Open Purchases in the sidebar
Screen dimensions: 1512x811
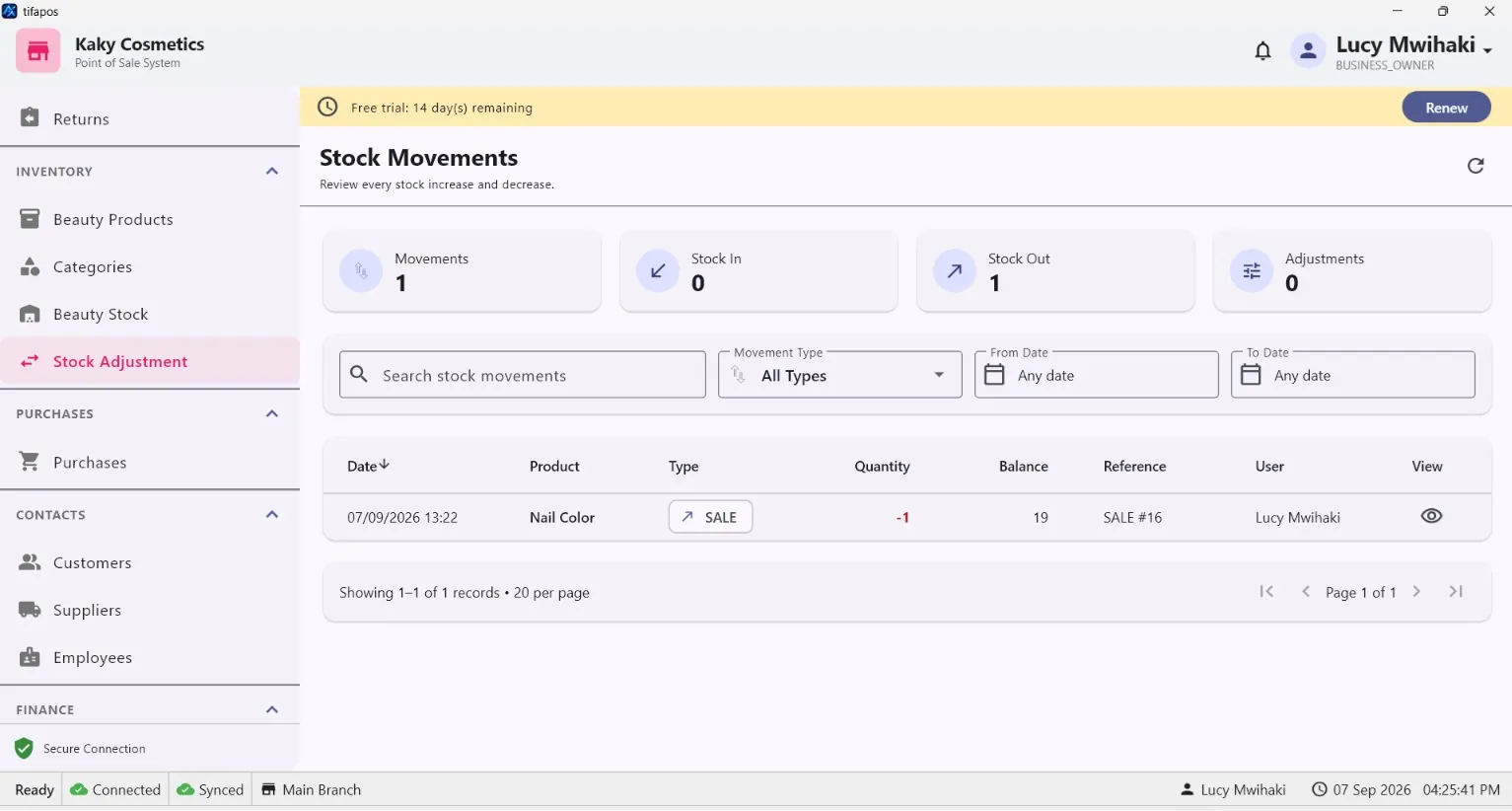pos(150,462)
